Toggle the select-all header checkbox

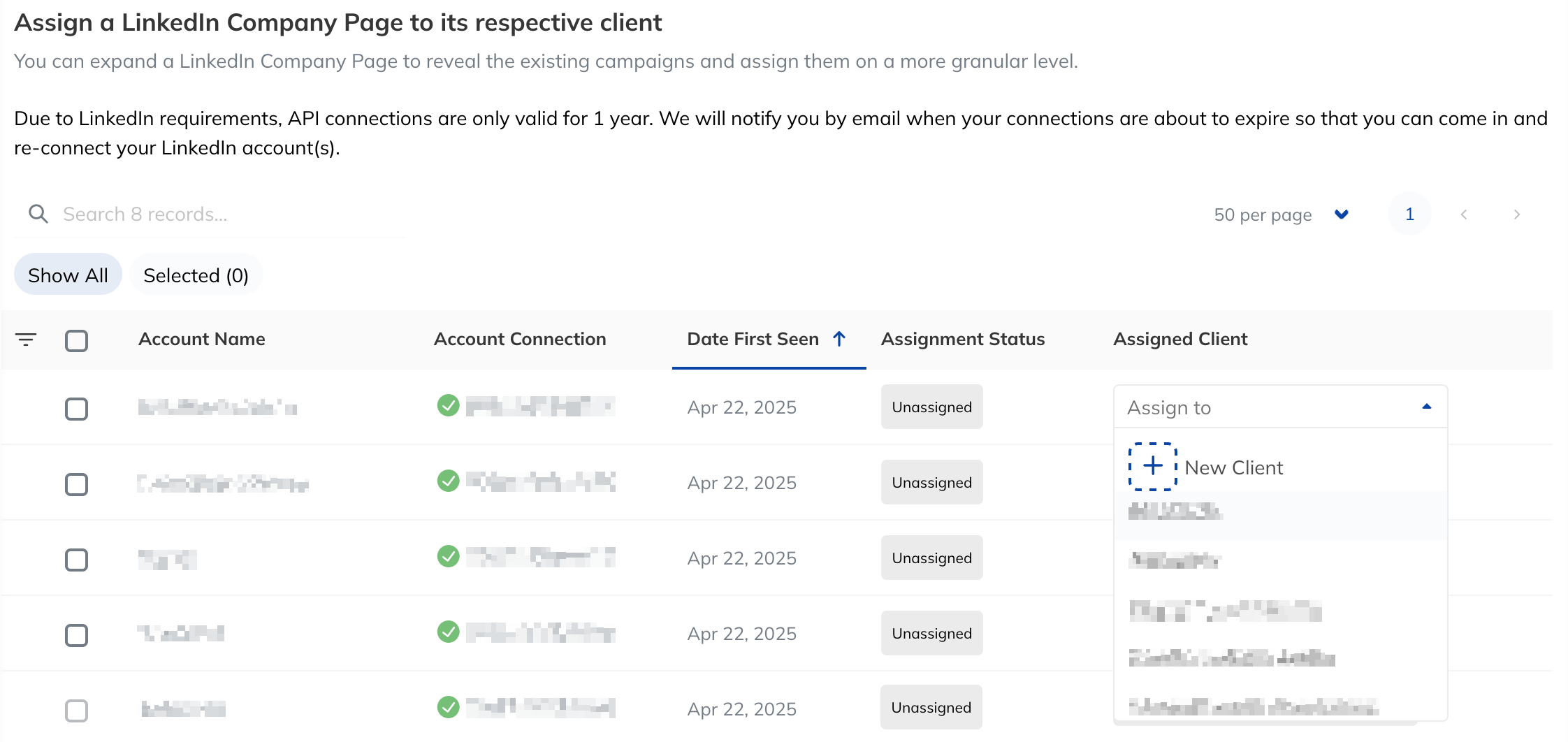76,340
